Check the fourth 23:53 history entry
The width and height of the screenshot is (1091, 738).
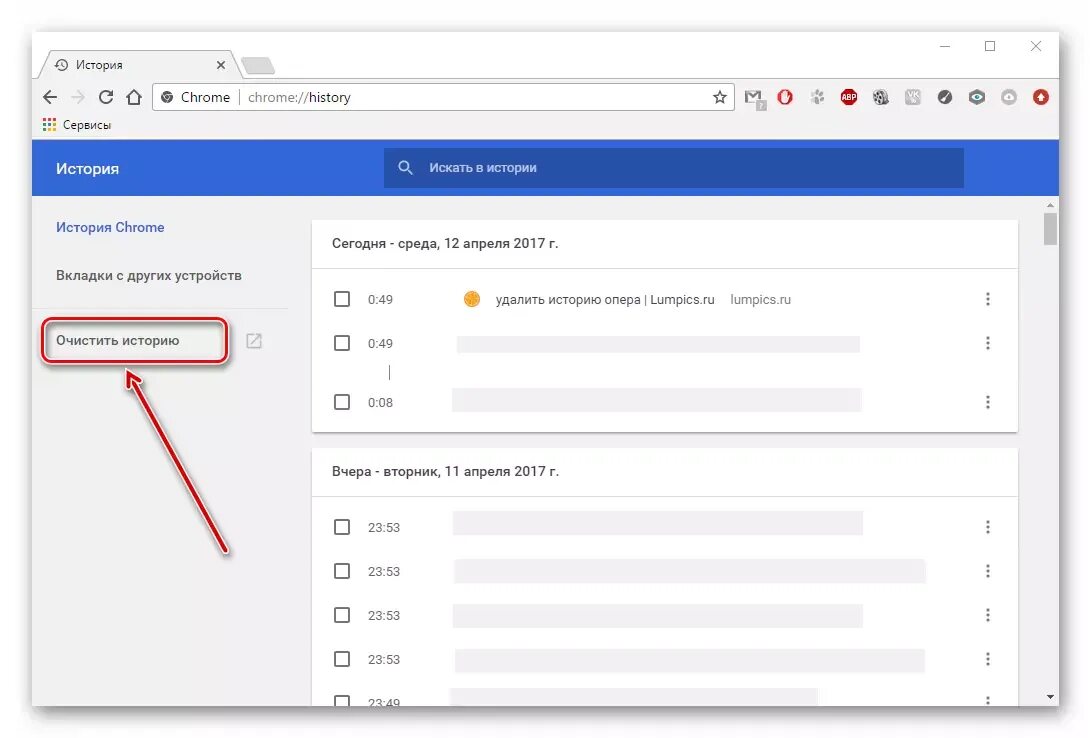[x=342, y=659]
